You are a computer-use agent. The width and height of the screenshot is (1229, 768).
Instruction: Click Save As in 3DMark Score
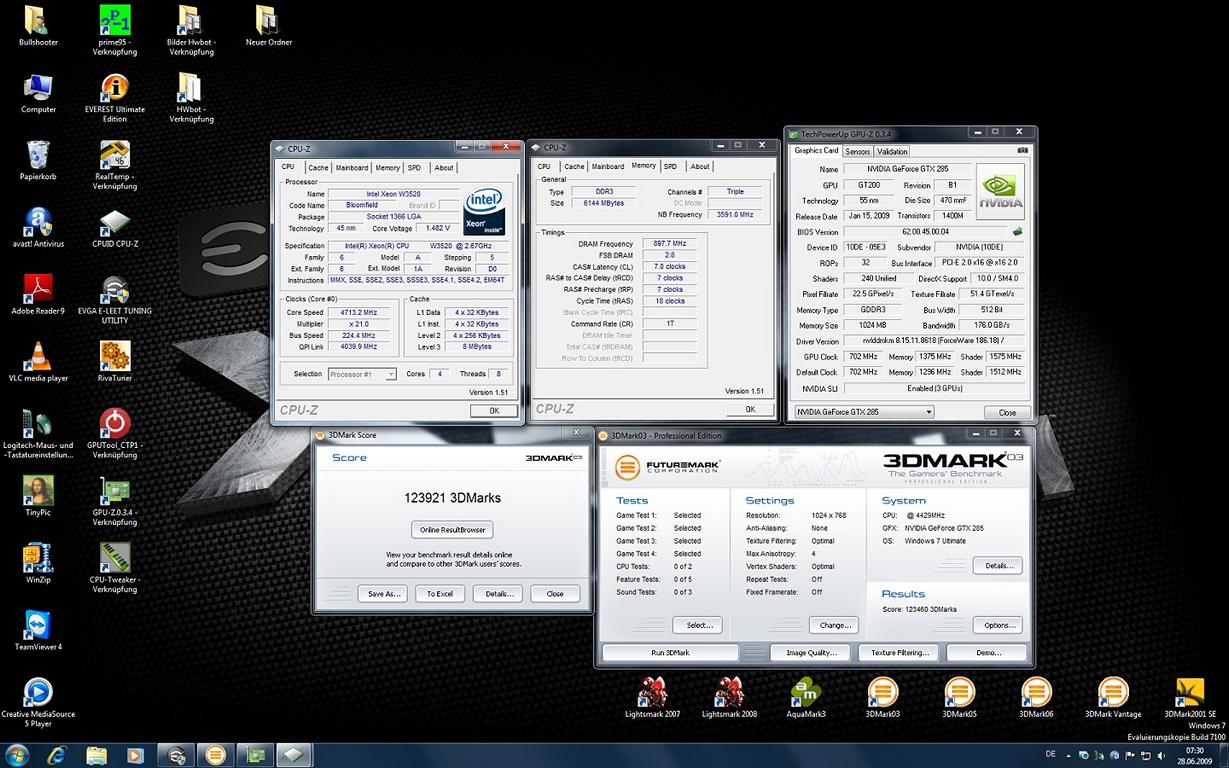click(x=383, y=593)
